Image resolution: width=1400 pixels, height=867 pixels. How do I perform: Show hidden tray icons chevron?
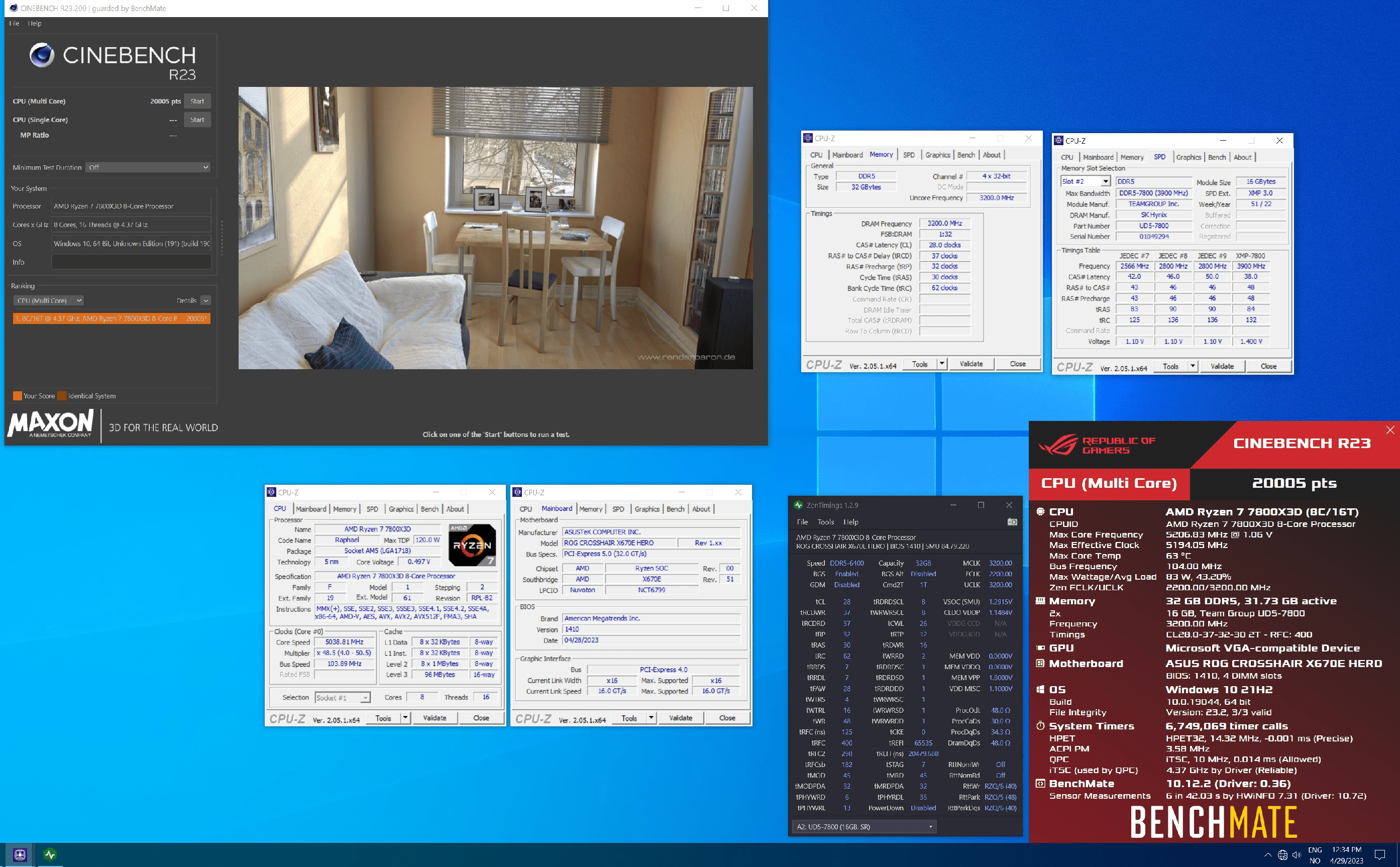click(x=1267, y=855)
